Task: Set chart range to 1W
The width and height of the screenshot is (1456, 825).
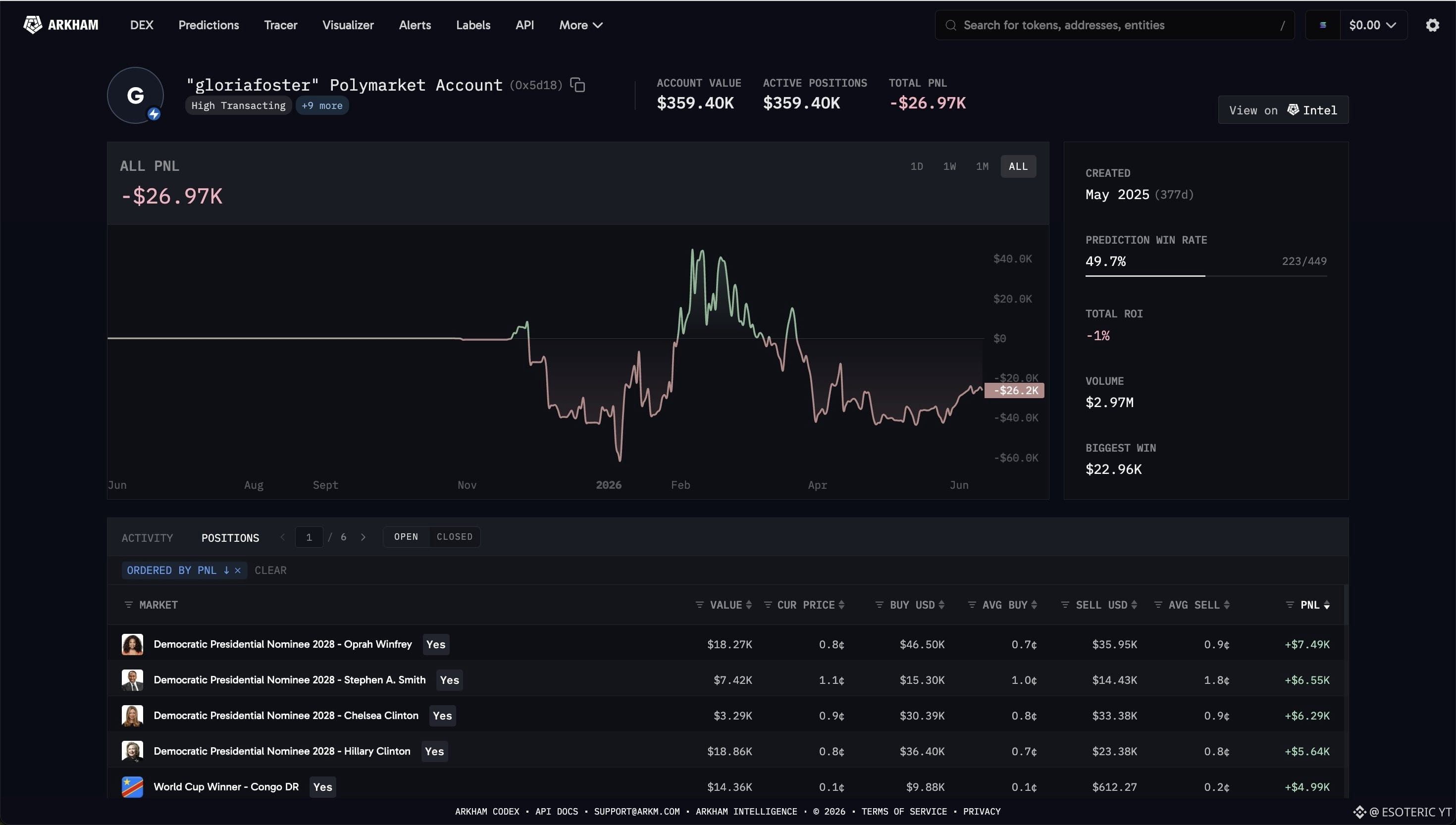Action: [949, 166]
